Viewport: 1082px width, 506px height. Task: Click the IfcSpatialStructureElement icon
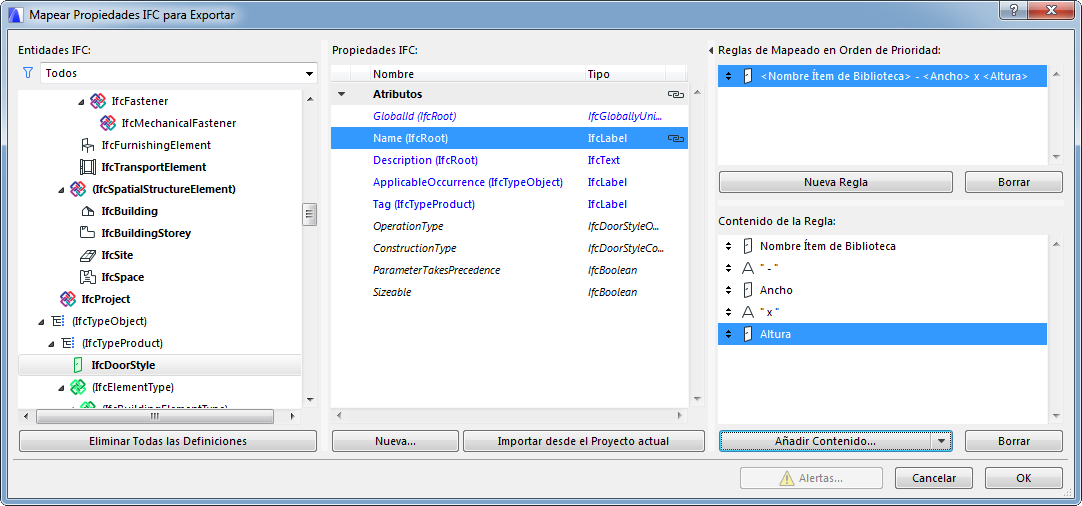(78, 189)
